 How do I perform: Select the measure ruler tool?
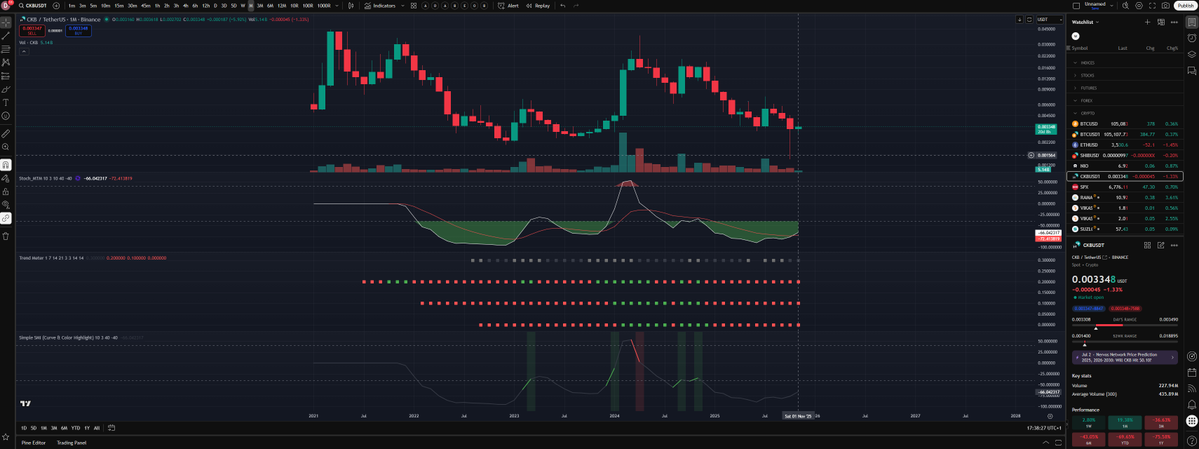coord(7,133)
